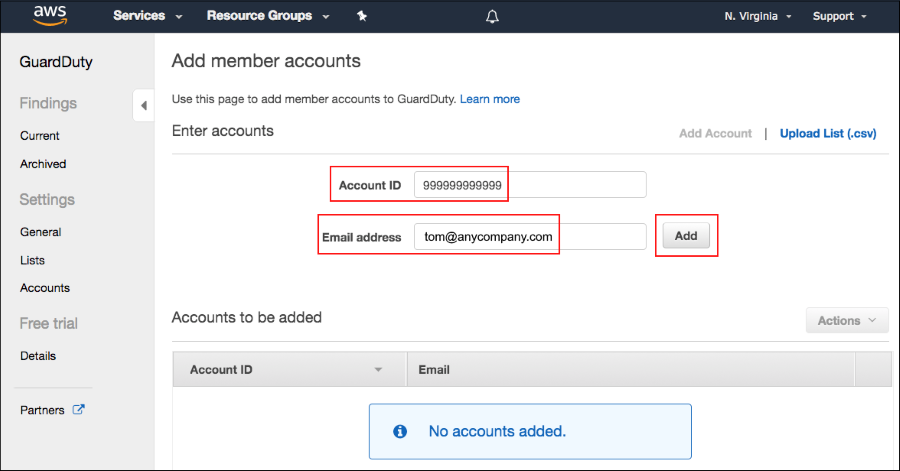Sort by Account ID column arrow
Viewport: 900px width, 471px height.
[378, 370]
